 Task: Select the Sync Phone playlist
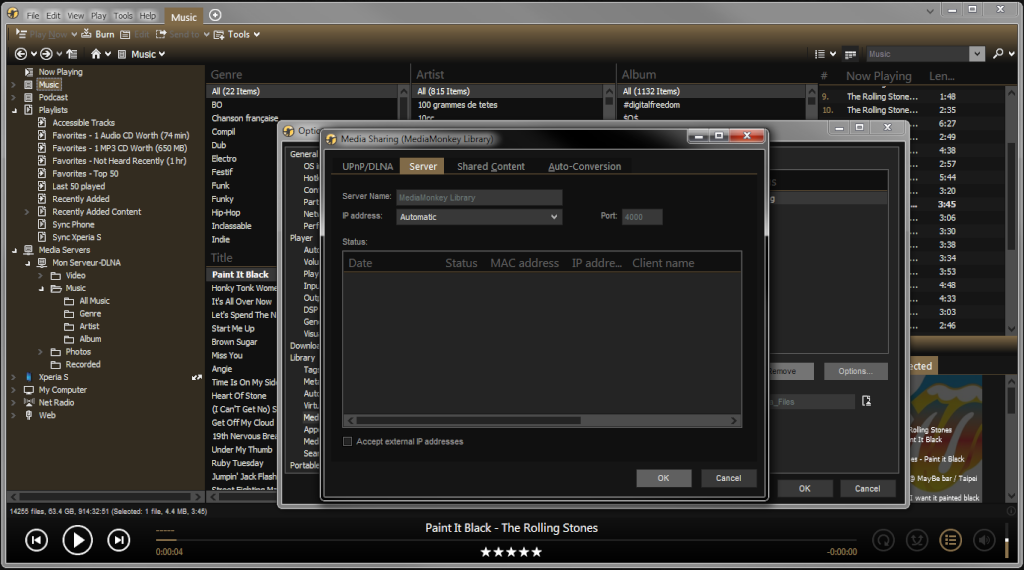[x=73, y=225]
